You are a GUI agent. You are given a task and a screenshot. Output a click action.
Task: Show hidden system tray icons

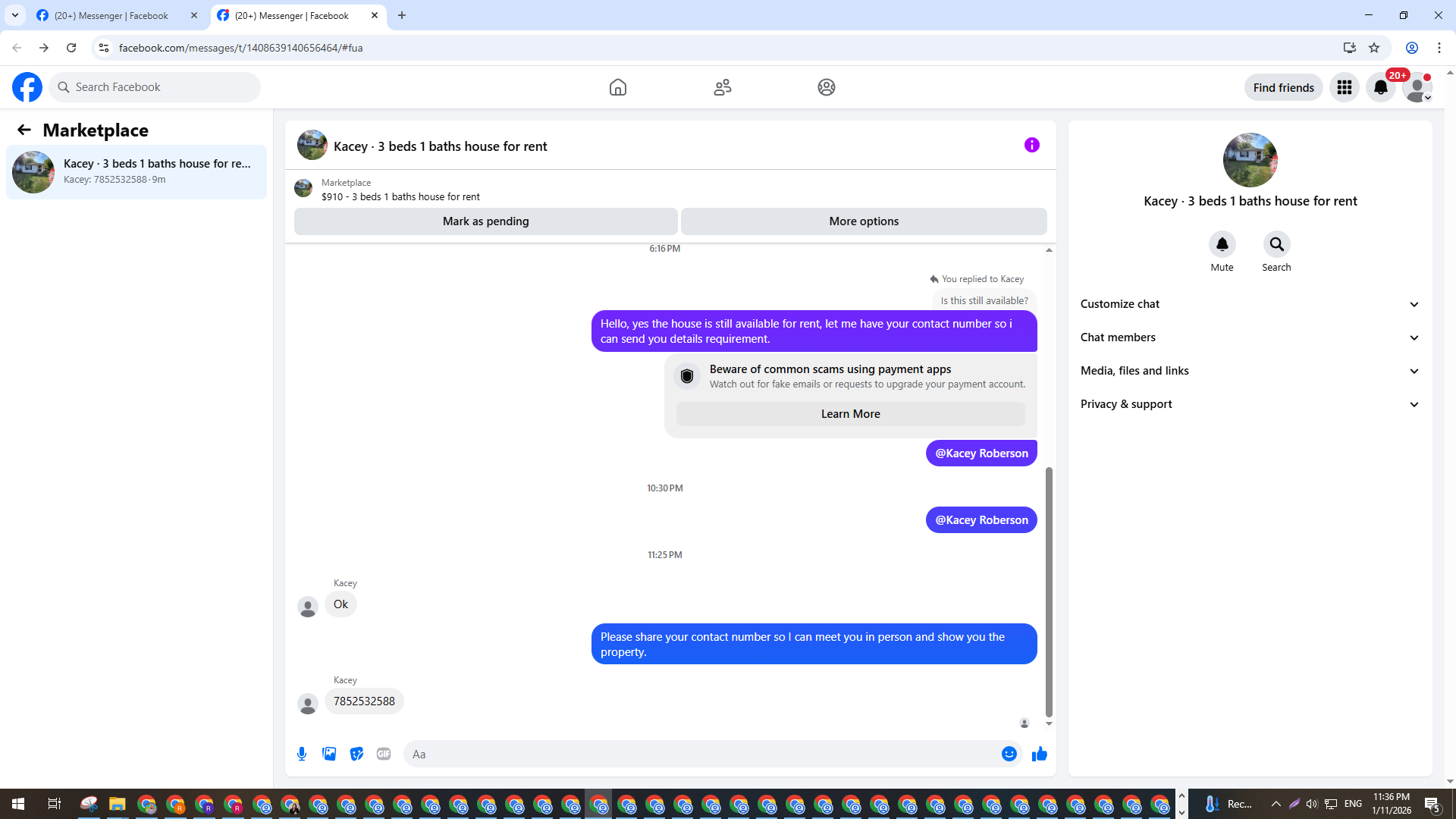point(1276,804)
